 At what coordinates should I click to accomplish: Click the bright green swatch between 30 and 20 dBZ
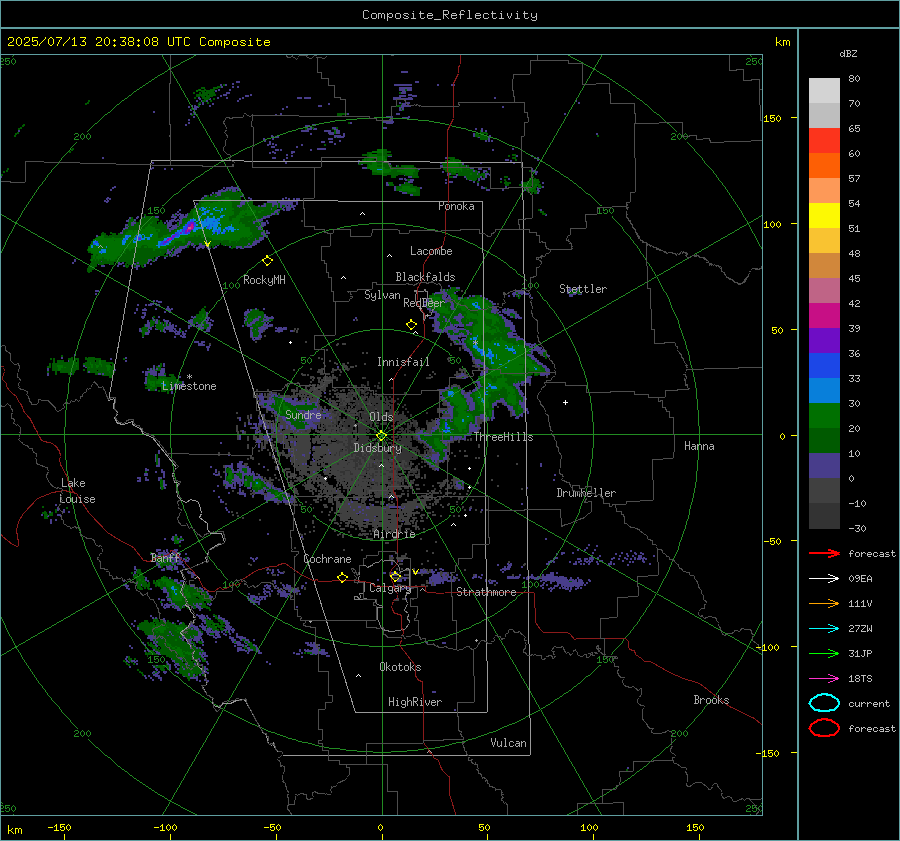tap(824, 416)
